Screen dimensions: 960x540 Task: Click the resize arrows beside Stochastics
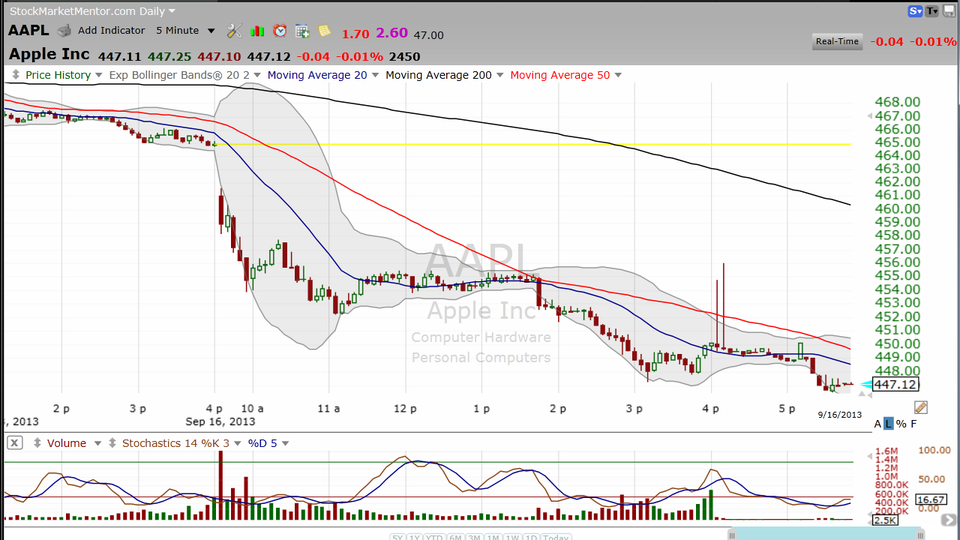click(x=112, y=443)
